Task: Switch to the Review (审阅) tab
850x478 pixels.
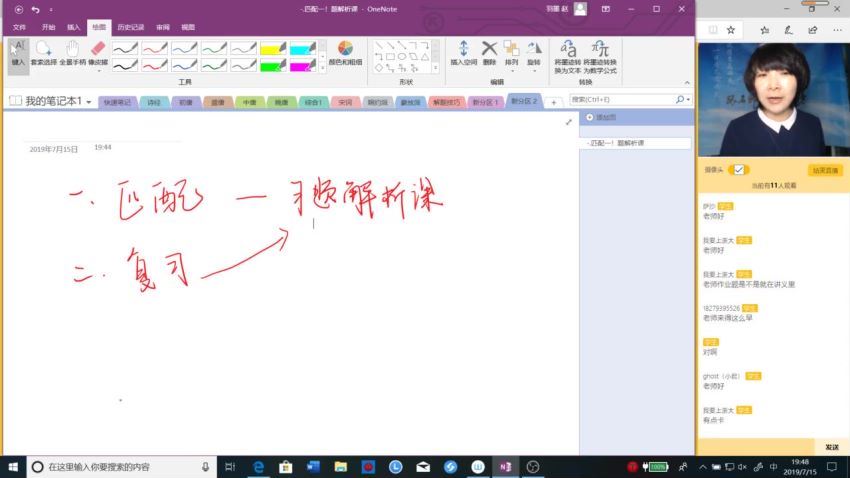Action: click(163, 27)
